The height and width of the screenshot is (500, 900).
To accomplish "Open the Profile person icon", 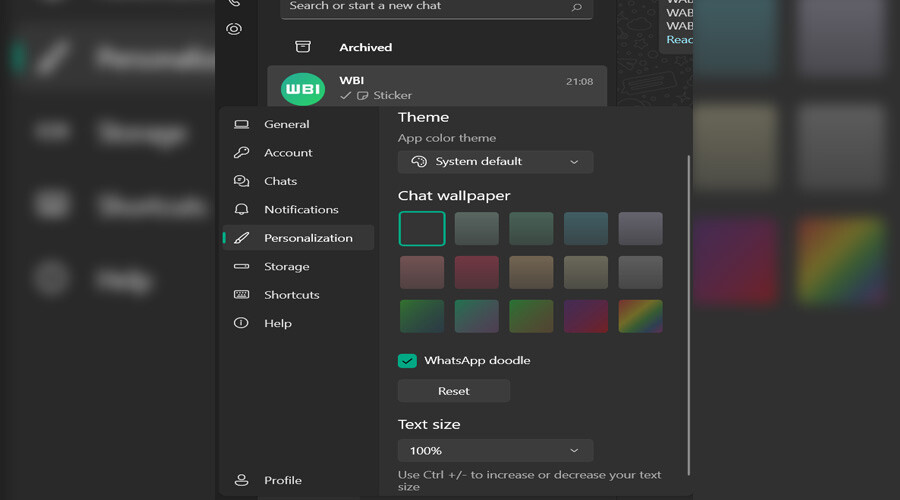I will pos(241,480).
